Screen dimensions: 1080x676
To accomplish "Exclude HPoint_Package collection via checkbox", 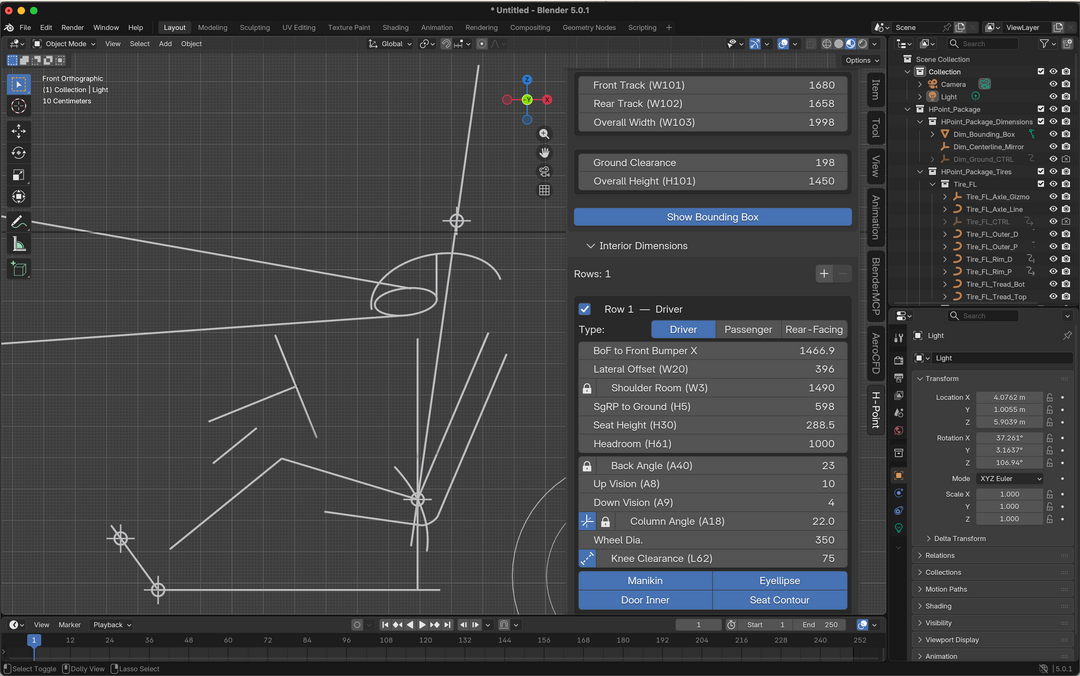I will (x=1041, y=109).
